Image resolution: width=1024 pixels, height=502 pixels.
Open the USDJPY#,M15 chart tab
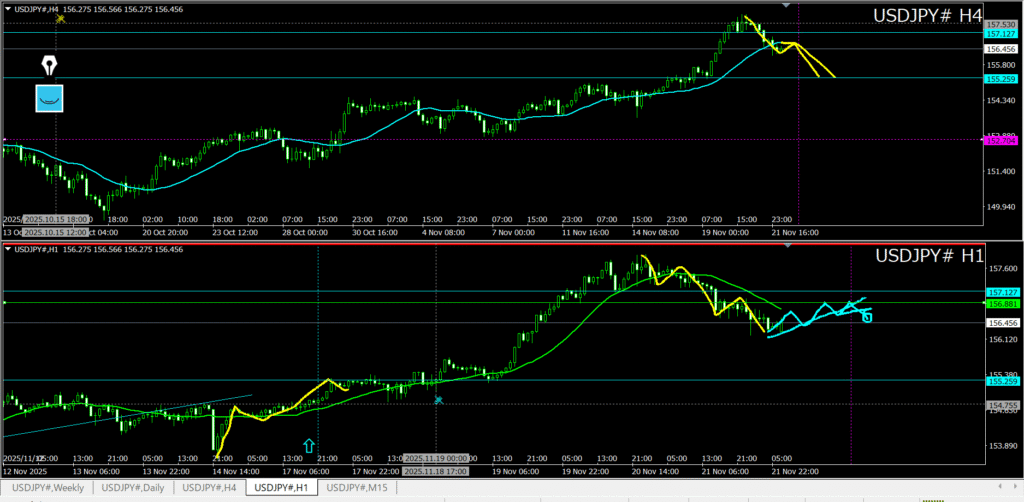click(359, 487)
